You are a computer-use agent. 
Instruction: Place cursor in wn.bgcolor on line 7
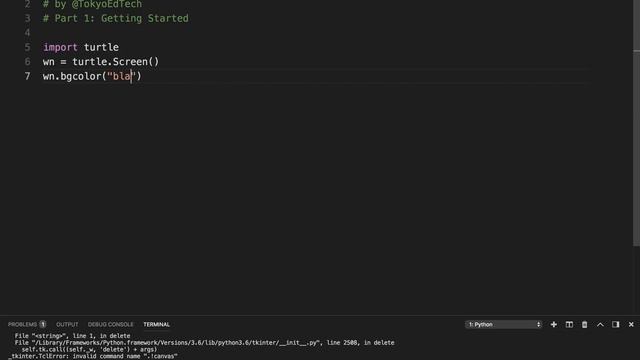72,76
